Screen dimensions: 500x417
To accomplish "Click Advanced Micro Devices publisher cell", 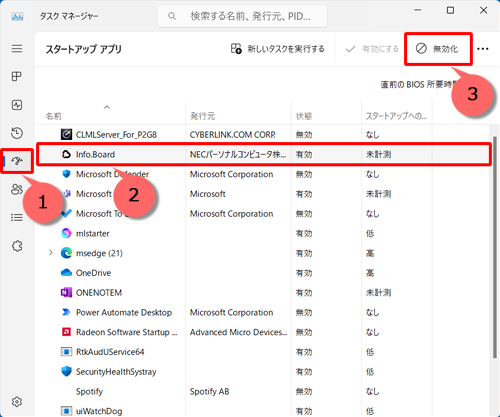I will coord(238,332).
